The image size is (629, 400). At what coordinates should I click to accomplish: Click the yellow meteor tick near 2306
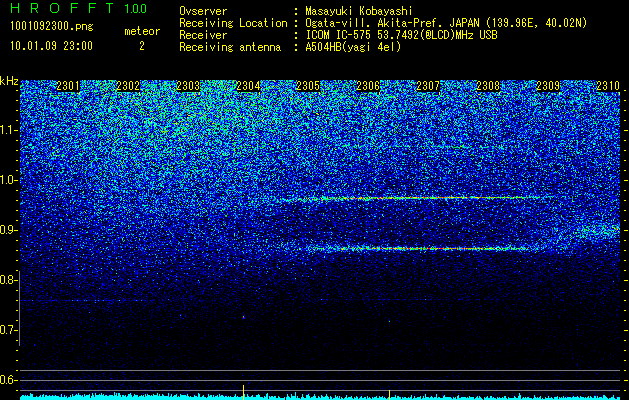coord(389,394)
